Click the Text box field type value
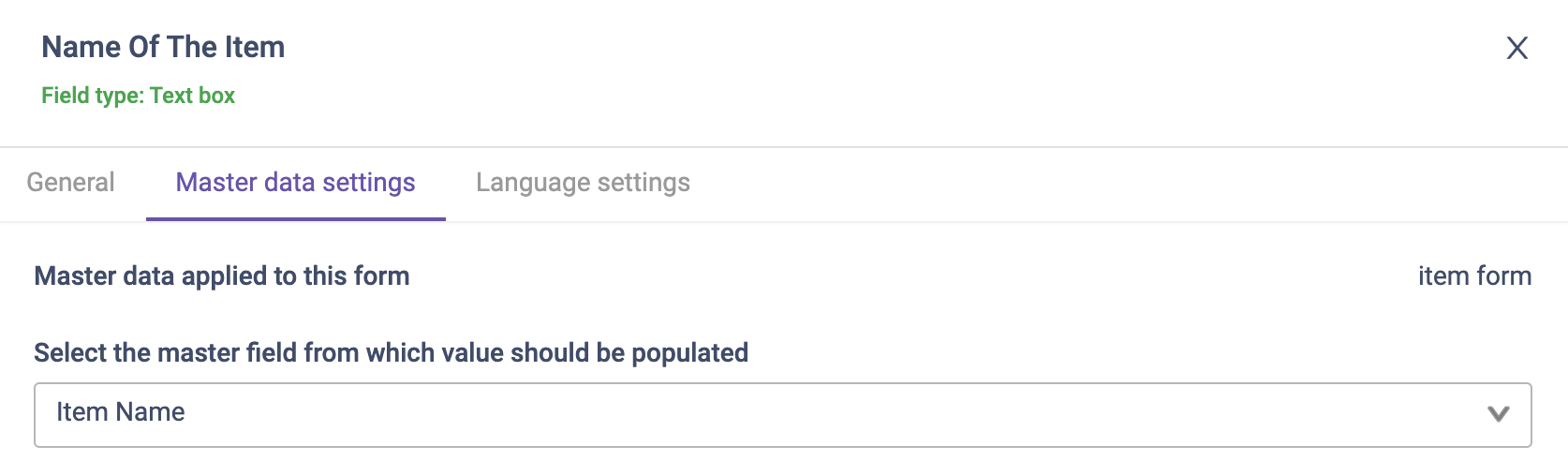Viewport: 1568px width, 476px height. pos(193,96)
